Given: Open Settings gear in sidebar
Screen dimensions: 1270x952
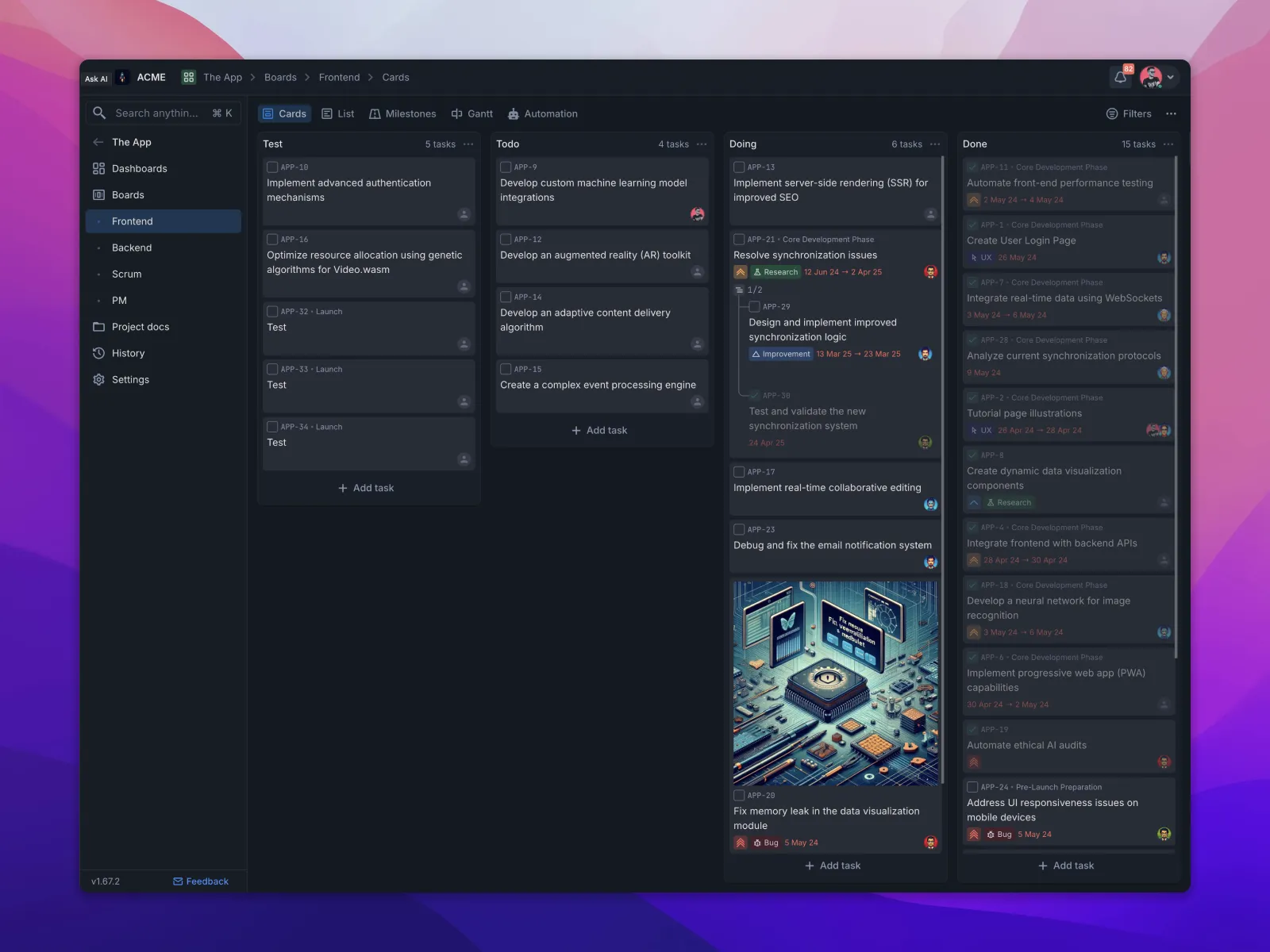Looking at the screenshot, I should [99, 380].
